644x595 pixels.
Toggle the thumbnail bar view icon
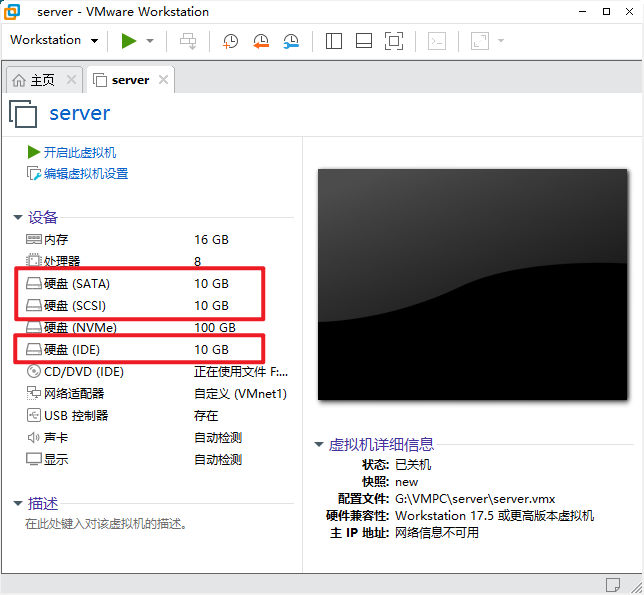[x=364, y=41]
